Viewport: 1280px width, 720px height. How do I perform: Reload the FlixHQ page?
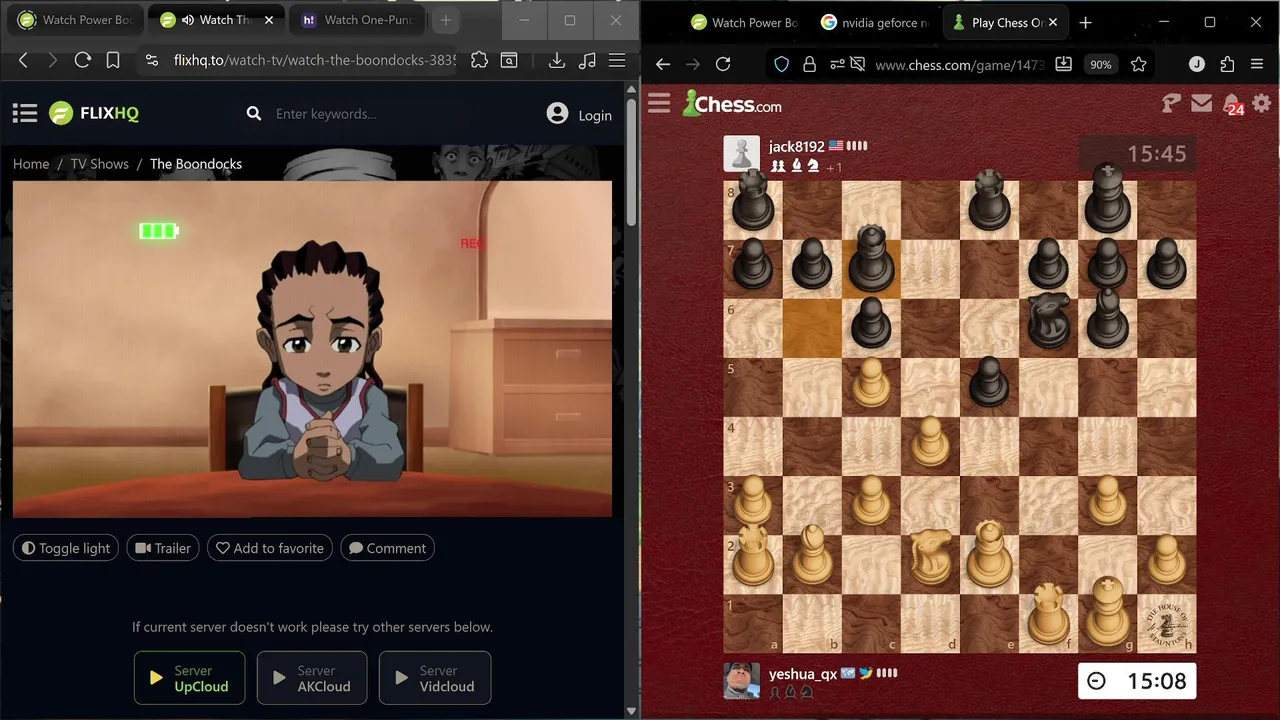pos(83,61)
